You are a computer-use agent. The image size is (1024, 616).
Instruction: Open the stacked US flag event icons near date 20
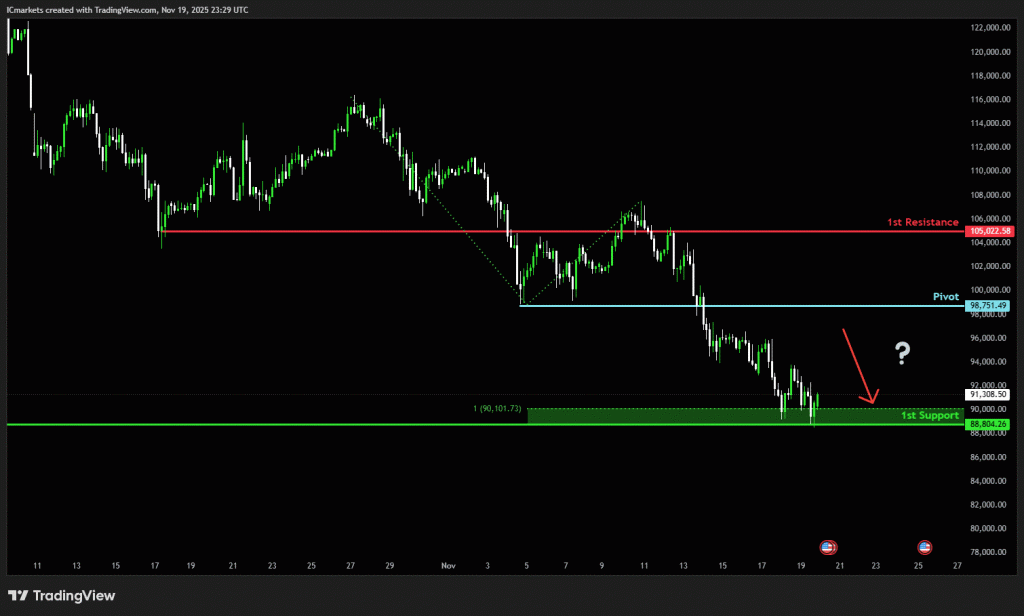point(828,547)
